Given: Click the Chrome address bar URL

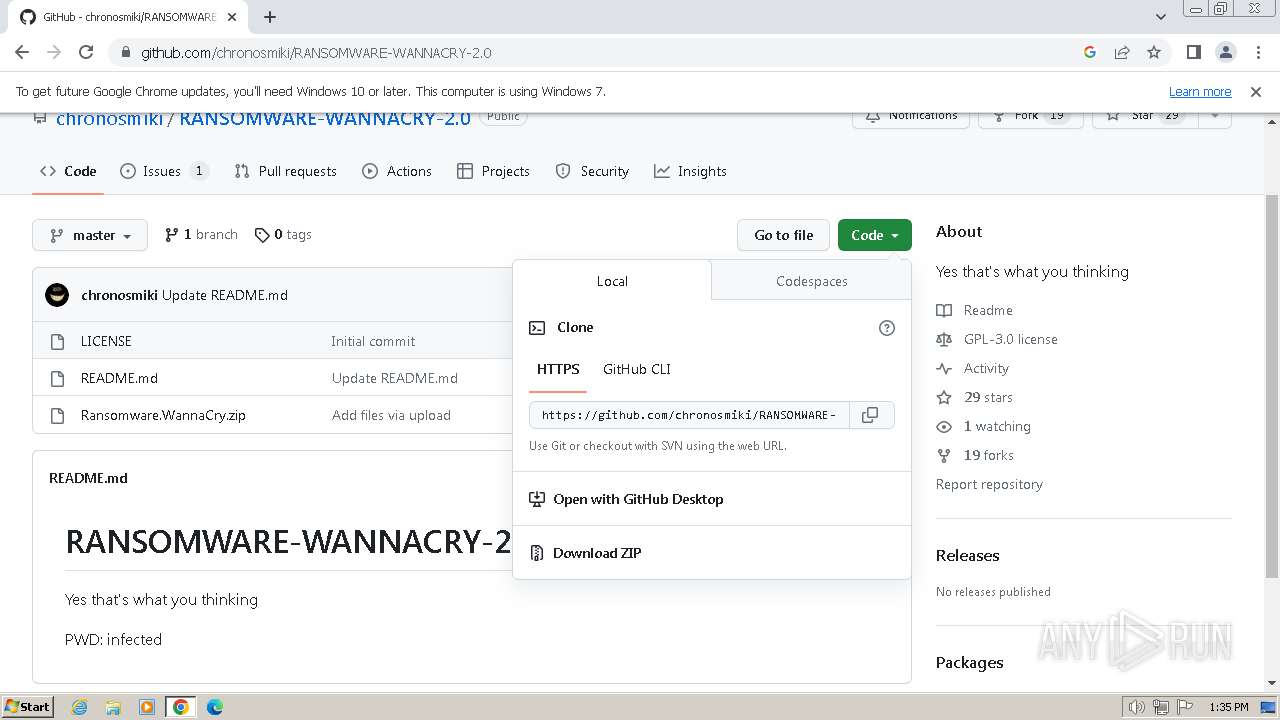Looking at the screenshot, I should click(x=316, y=52).
